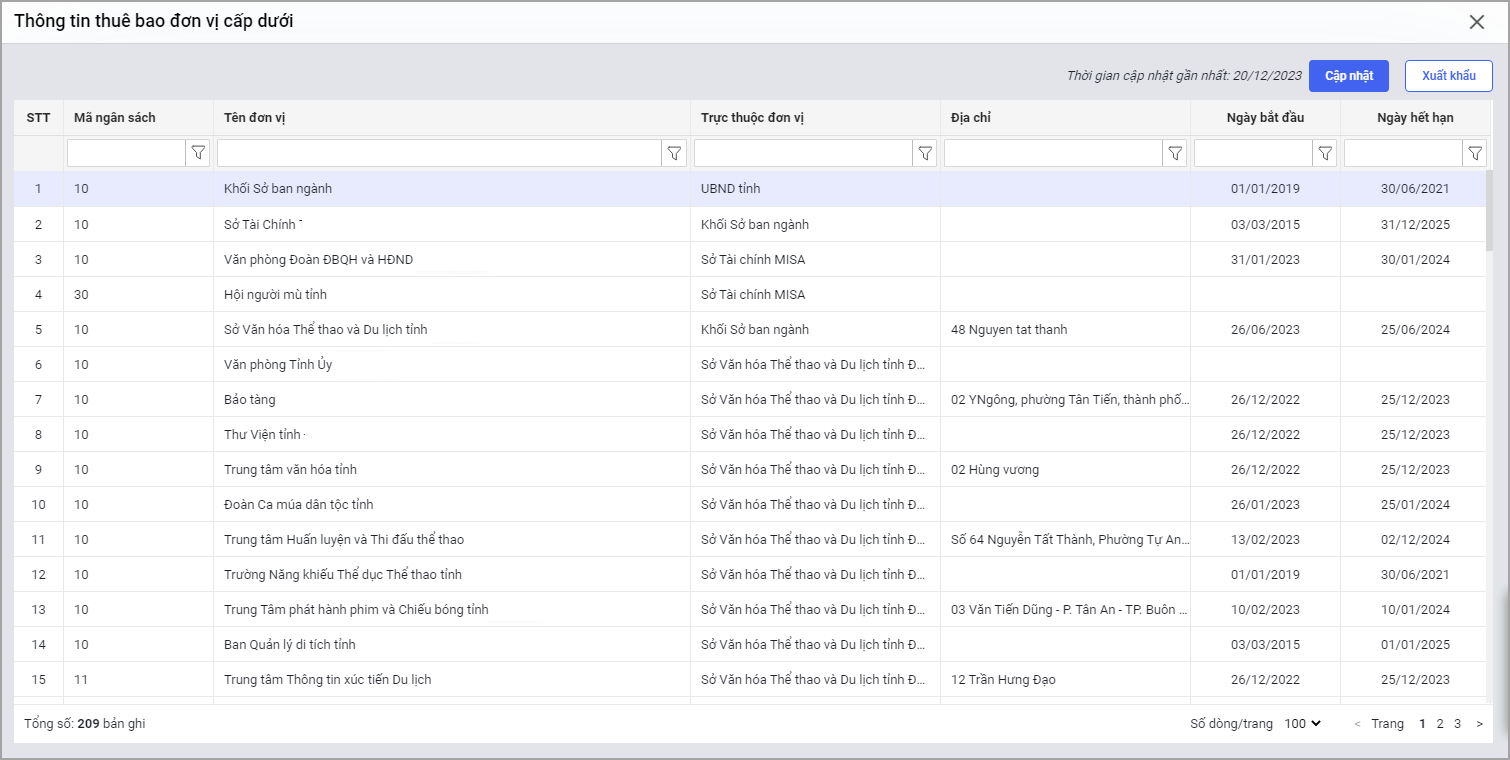Close the subscription info dialog
Screen dimensions: 1510x760
[x=1476, y=22]
